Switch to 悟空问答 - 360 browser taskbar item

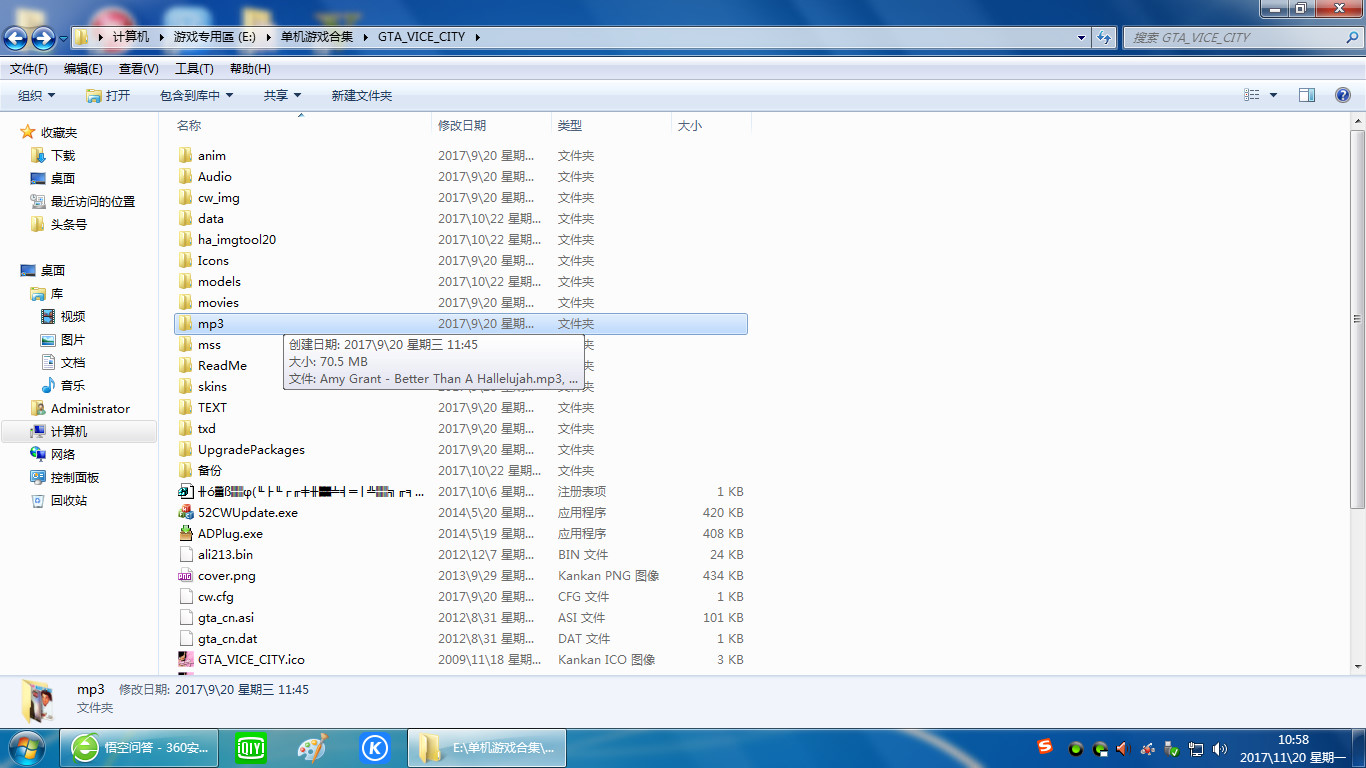click(141, 748)
